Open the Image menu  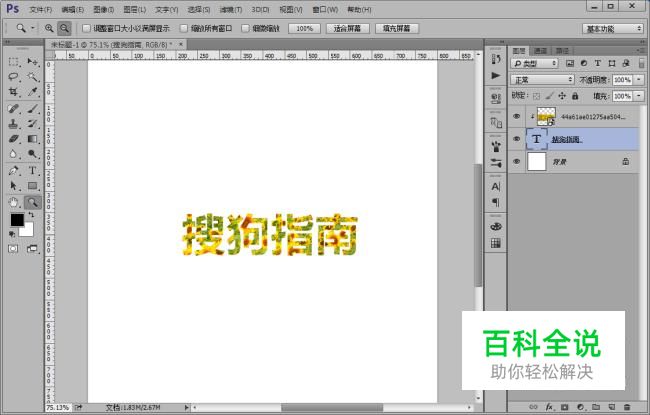point(103,10)
